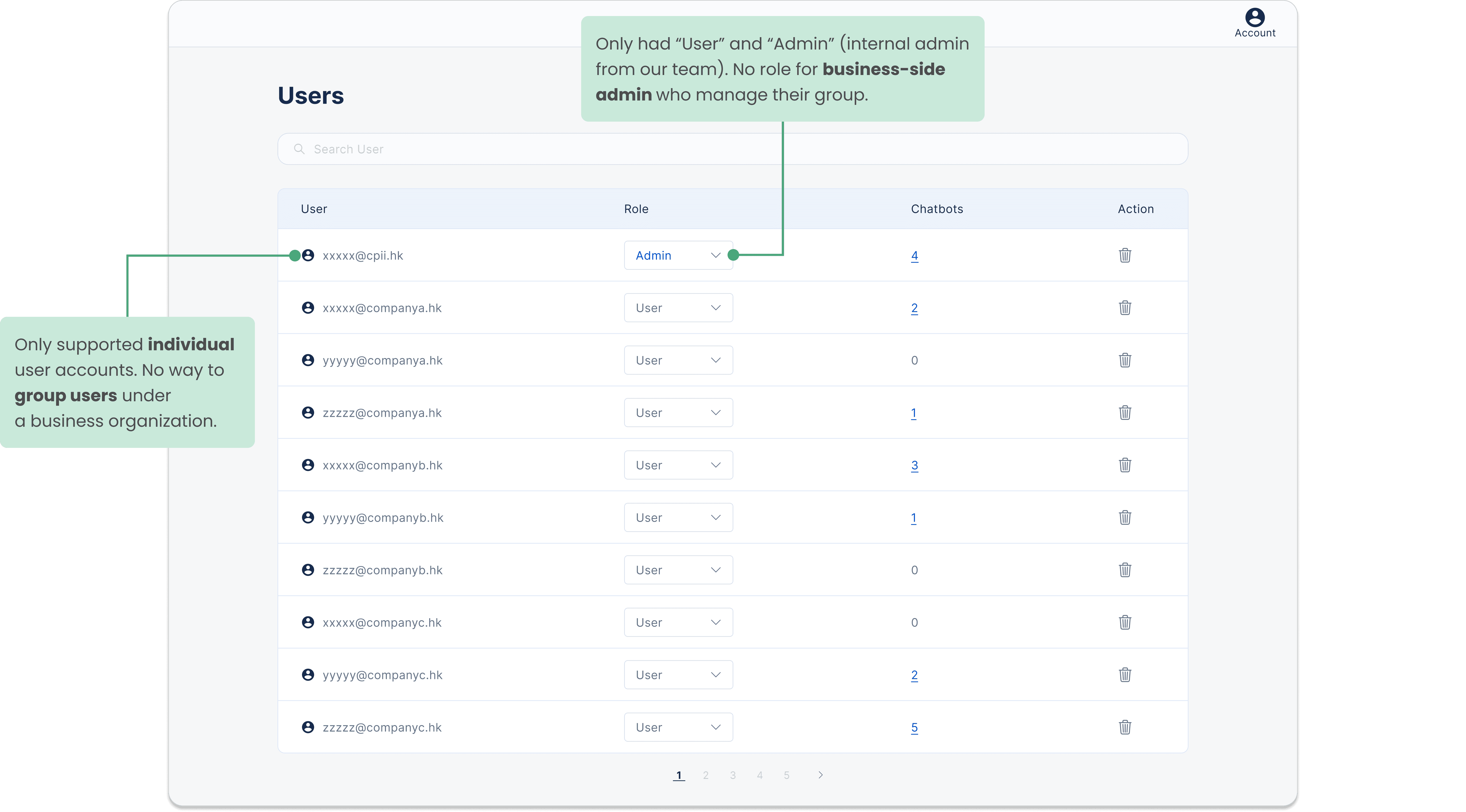Jump to page 5 in pagination
Viewport: 1466px width, 812px height.
click(787, 775)
